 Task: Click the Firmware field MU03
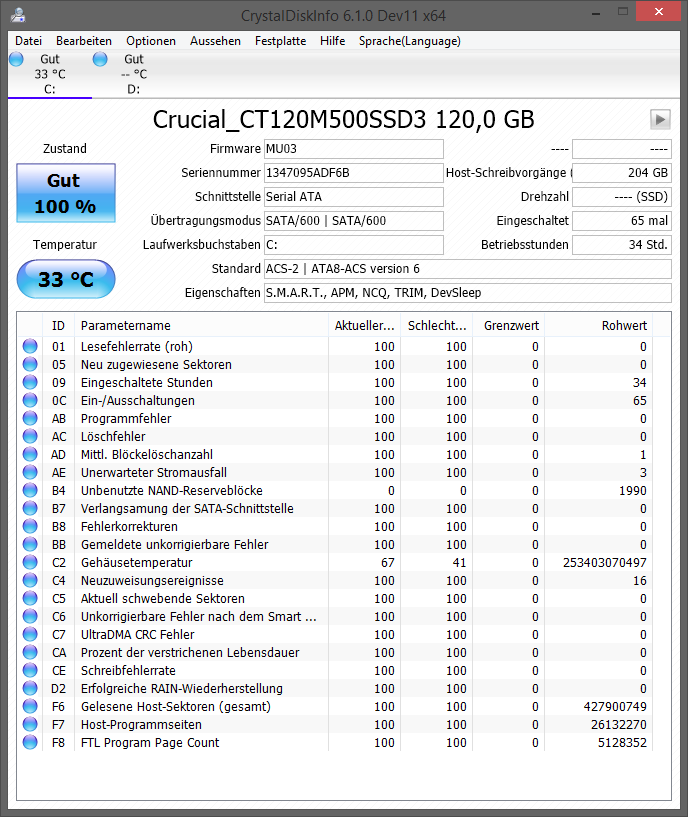coord(354,149)
